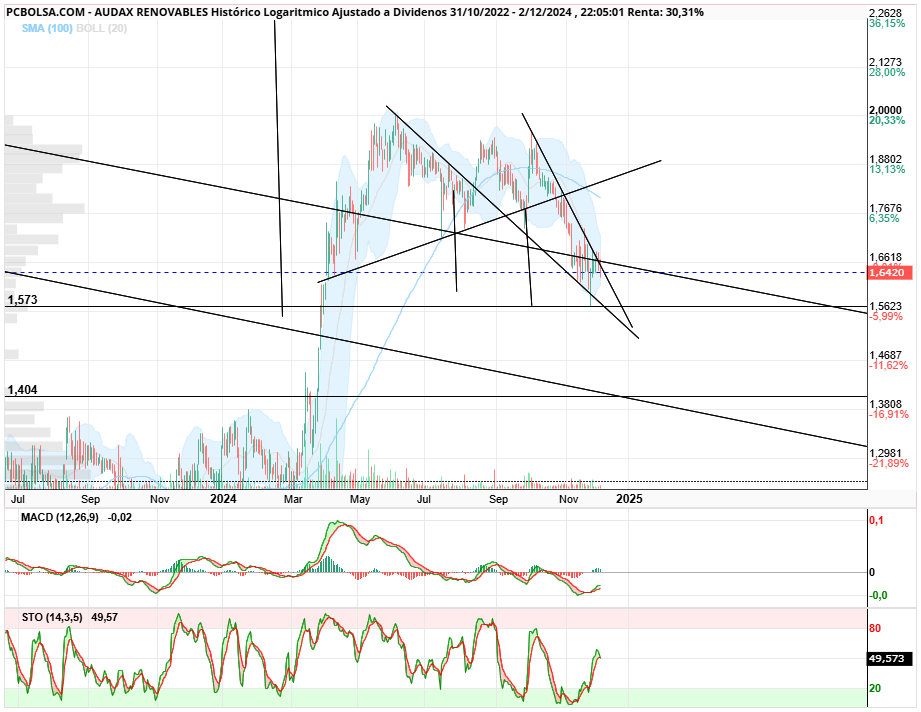
Task: Click the MACD (12,26,9) label
Action: (60, 518)
